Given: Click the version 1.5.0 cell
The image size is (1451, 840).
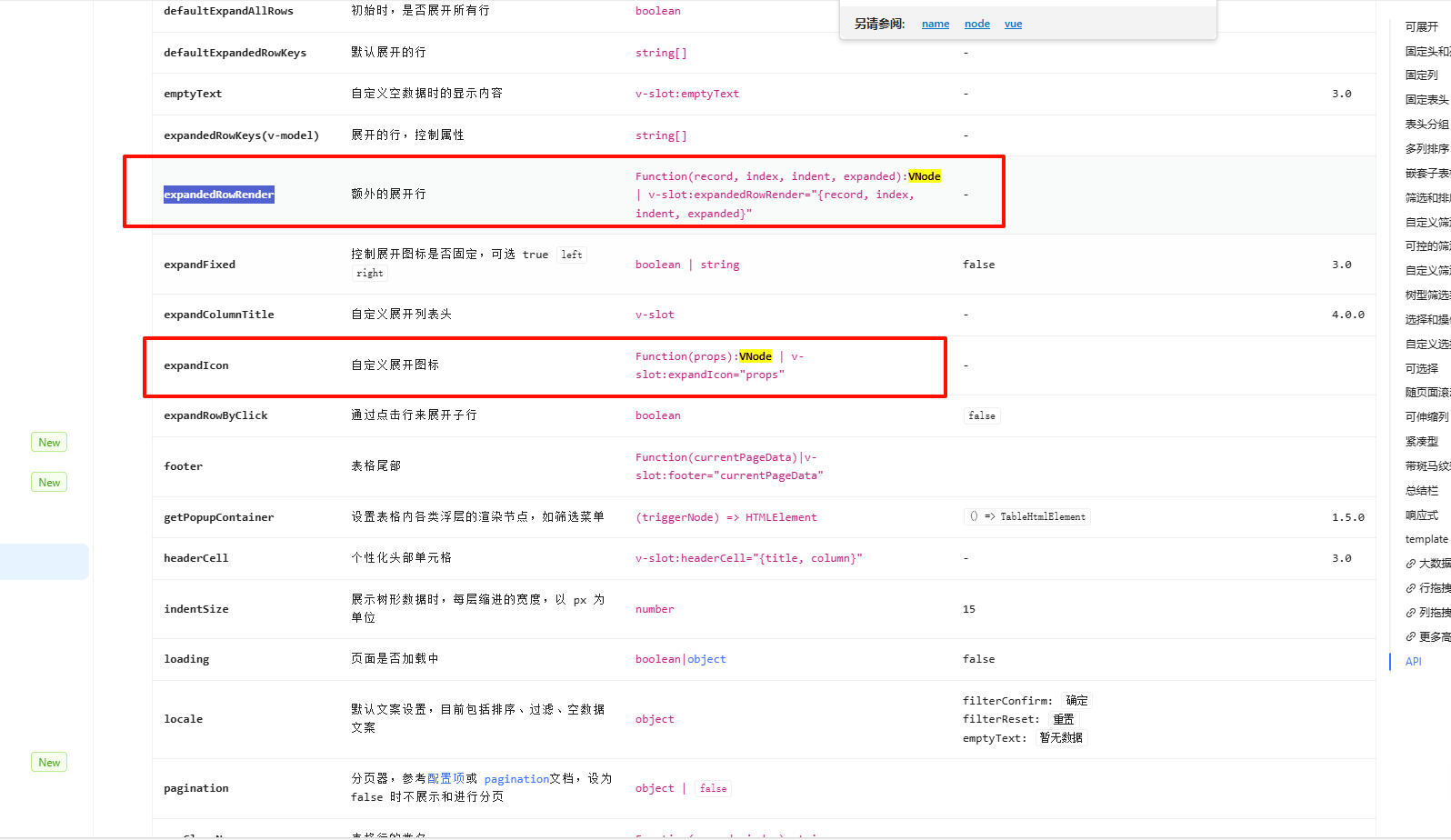Looking at the screenshot, I should click(x=1348, y=517).
